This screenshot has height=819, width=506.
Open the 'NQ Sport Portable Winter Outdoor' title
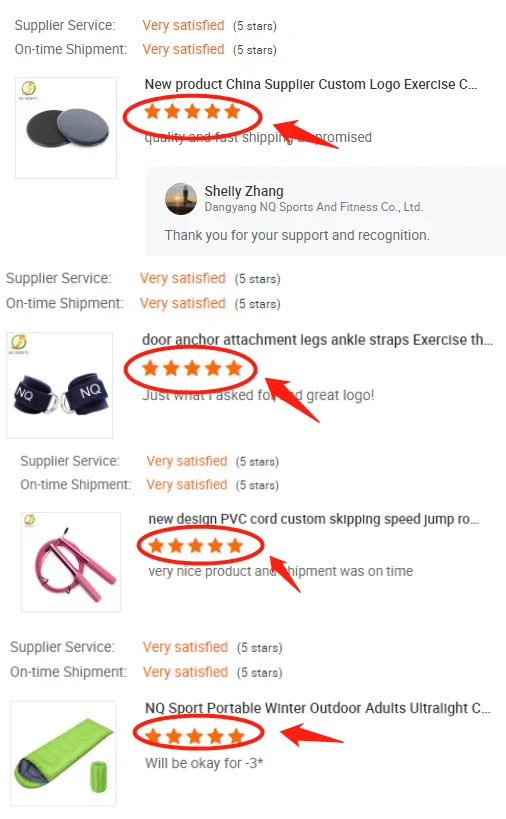click(x=317, y=708)
